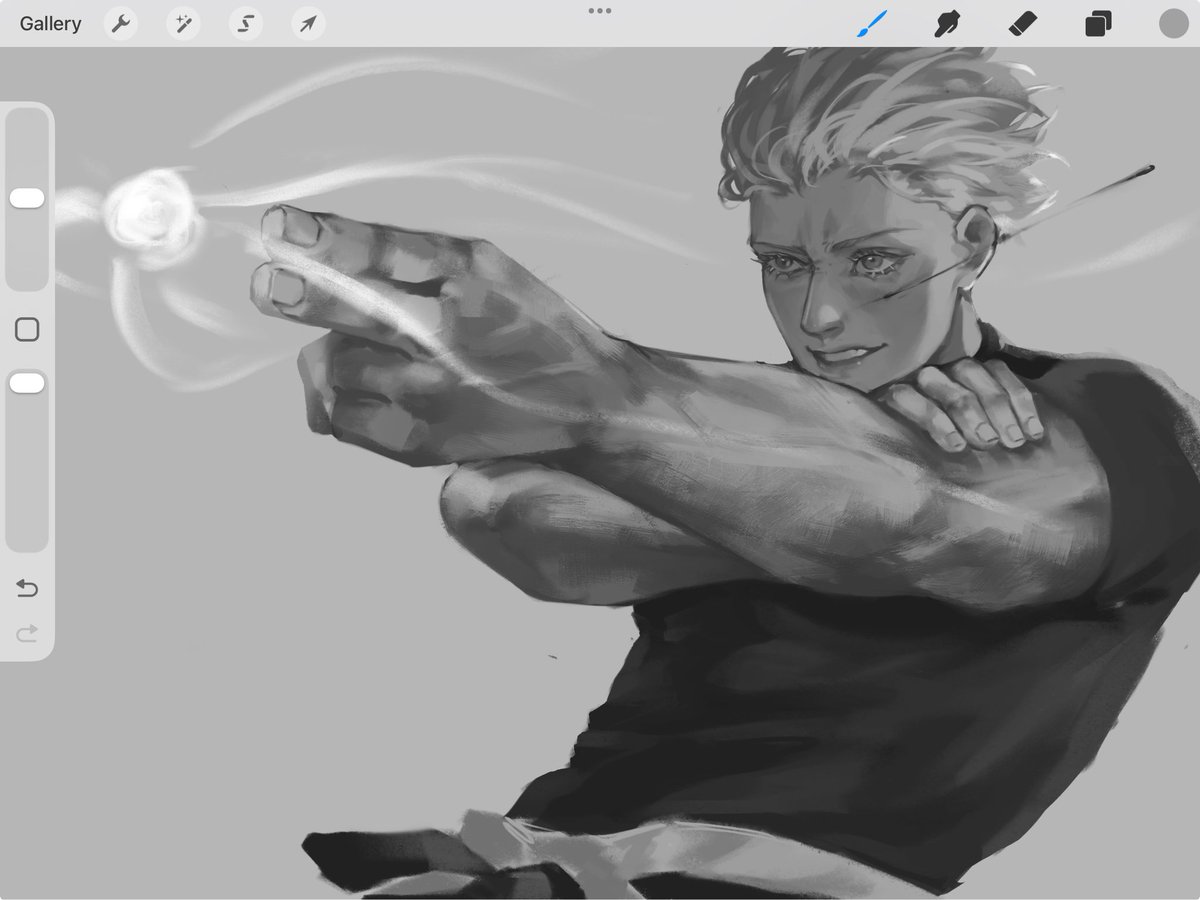Open the active color picker circle
Image resolution: width=1200 pixels, height=900 pixels.
point(1173,24)
